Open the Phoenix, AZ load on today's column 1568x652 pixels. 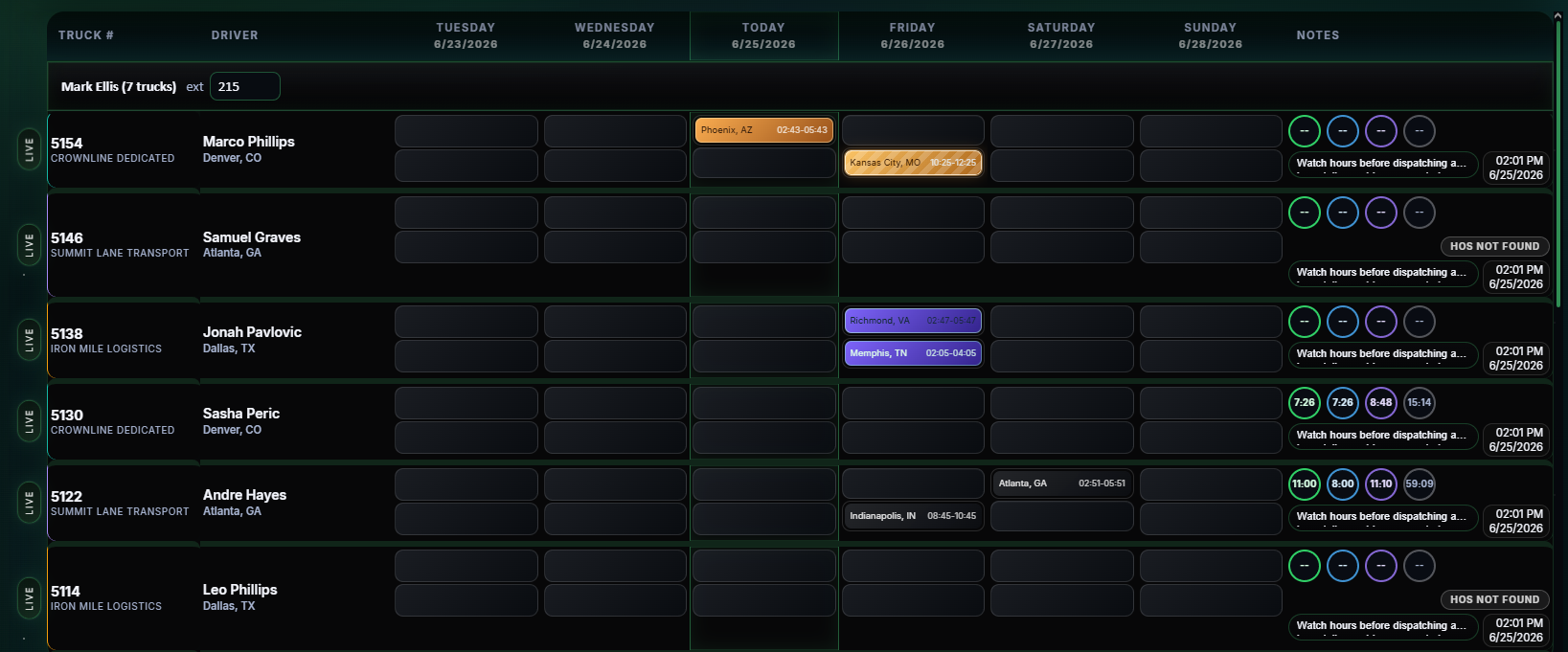[x=763, y=130]
